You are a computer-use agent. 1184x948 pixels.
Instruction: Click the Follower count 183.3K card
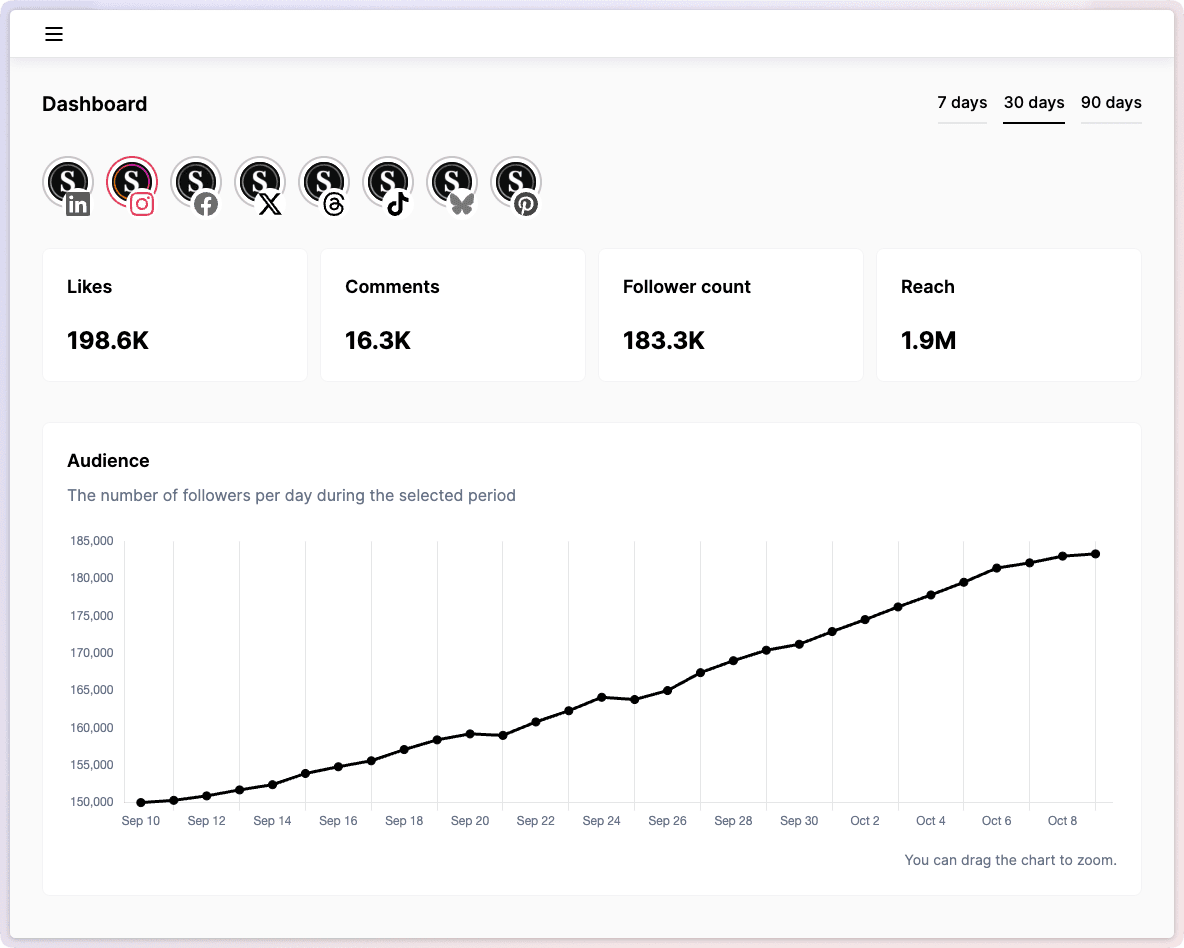[731, 315]
